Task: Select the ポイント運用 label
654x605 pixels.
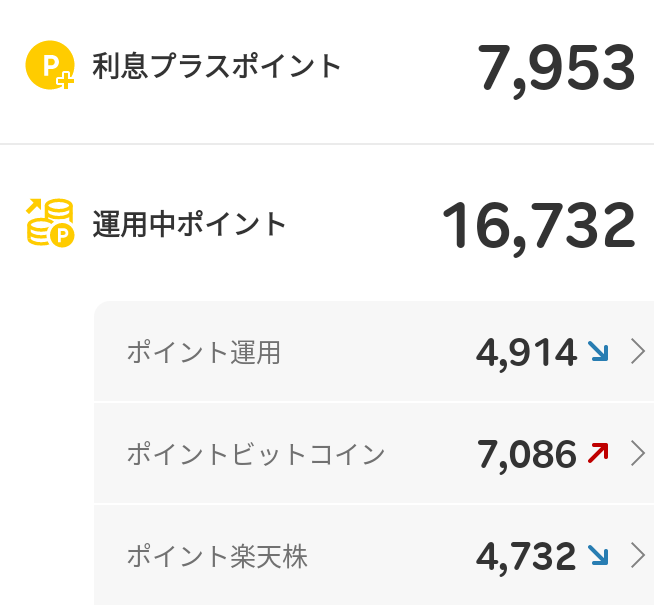Action: click(x=203, y=352)
